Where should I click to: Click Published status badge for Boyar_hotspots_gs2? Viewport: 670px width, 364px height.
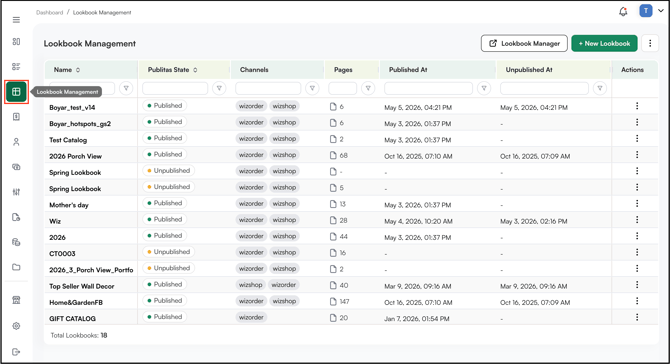165,122
